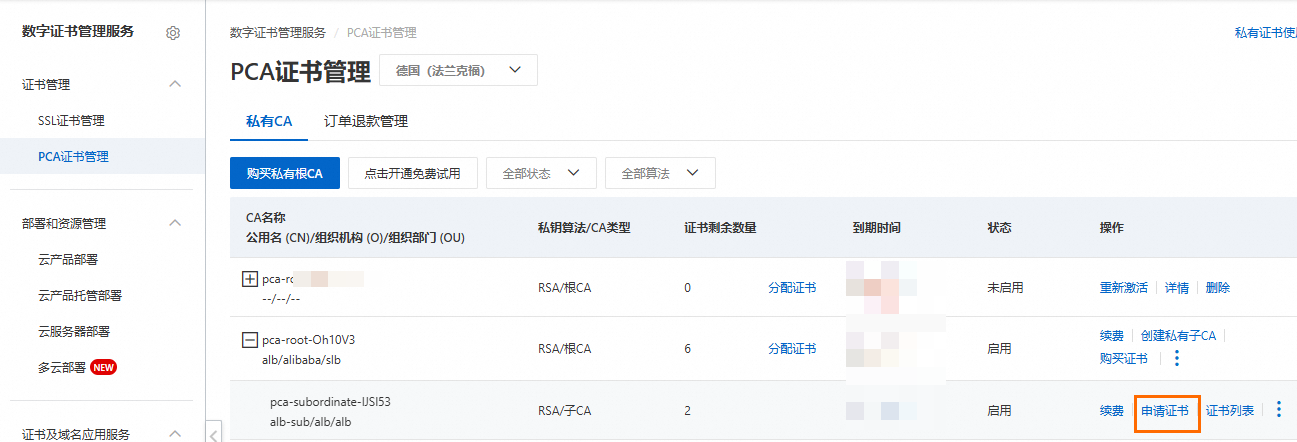Open 详情 for the first CA row
Image resolution: width=1297 pixels, height=442 pixels.
pos(1177,287)
